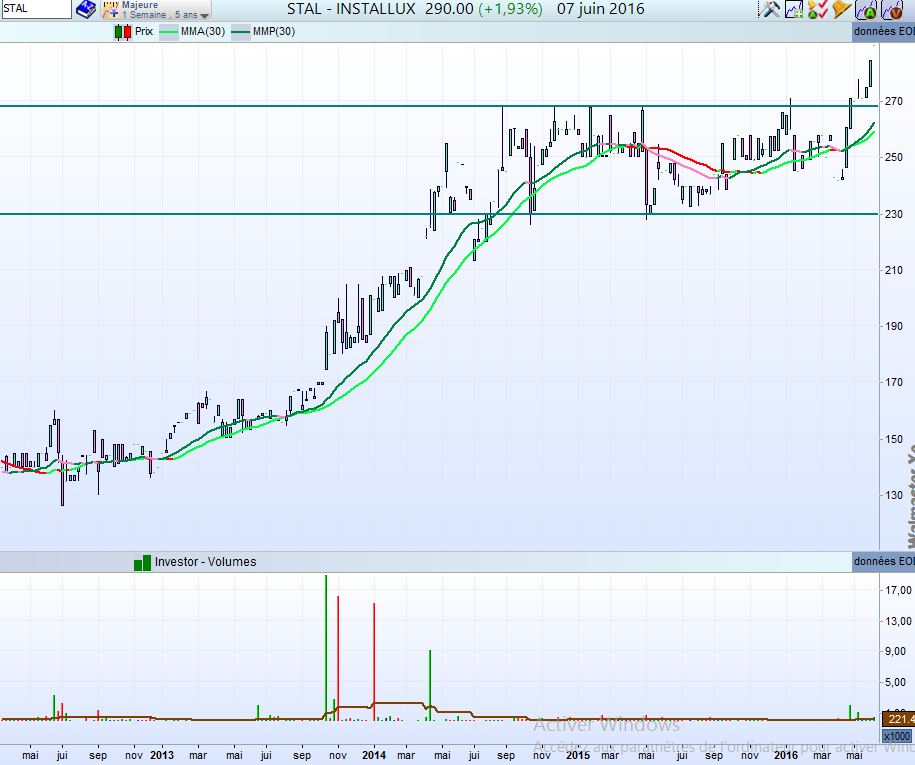This screenshot has width=915, height=765.
Task: Click the brown 221.4 volume average value tag
Action: [x=899, y=719]
